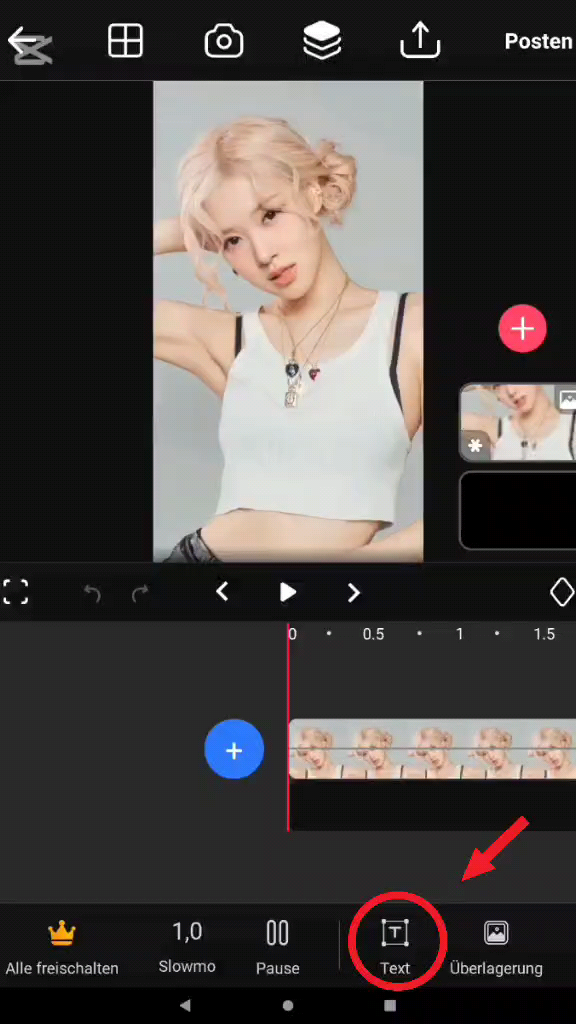Screen dimensions: 576x1024
Task: Tap the camera snapshot icon
Action: tap(224, 42)
